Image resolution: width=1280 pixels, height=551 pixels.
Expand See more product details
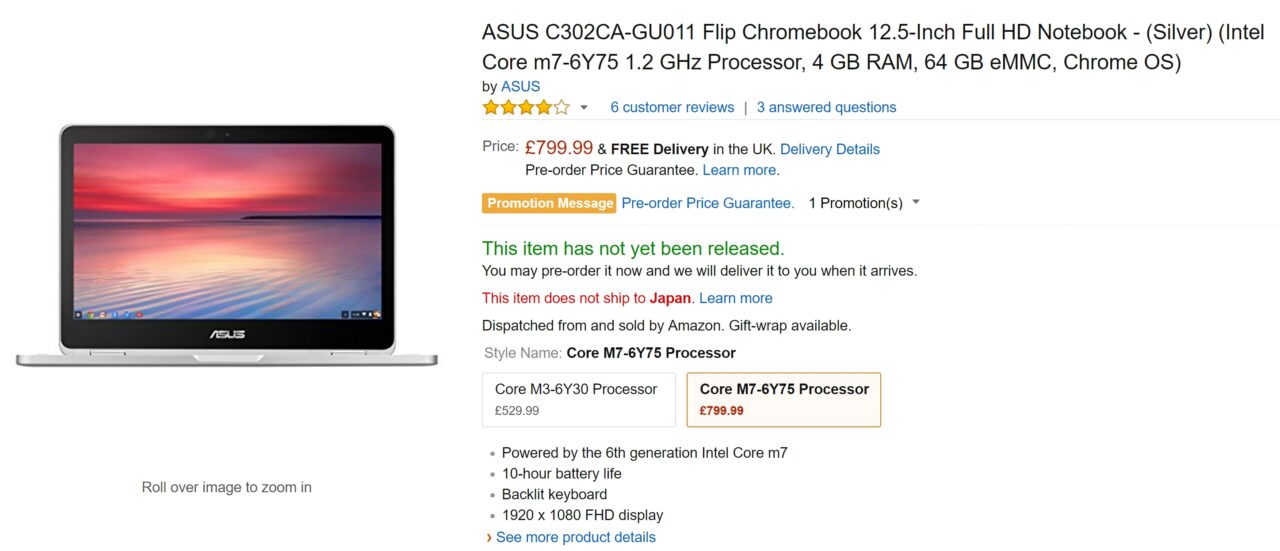pos(575,537)
